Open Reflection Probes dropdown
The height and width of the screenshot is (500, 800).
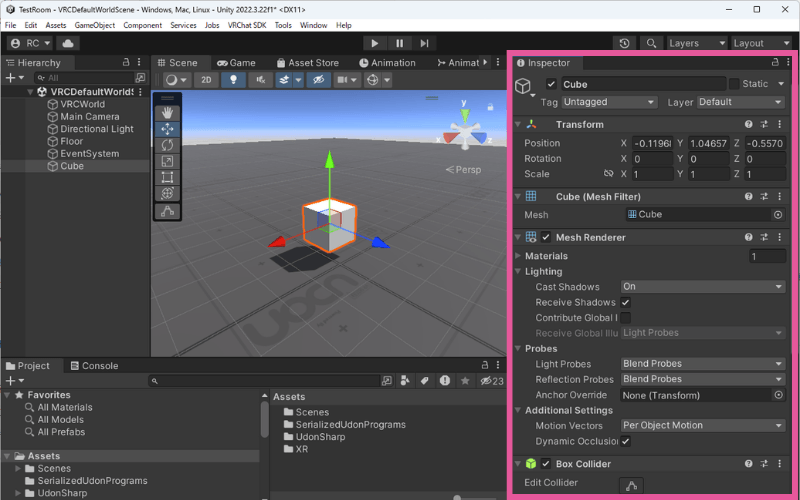tap(703, 379)
